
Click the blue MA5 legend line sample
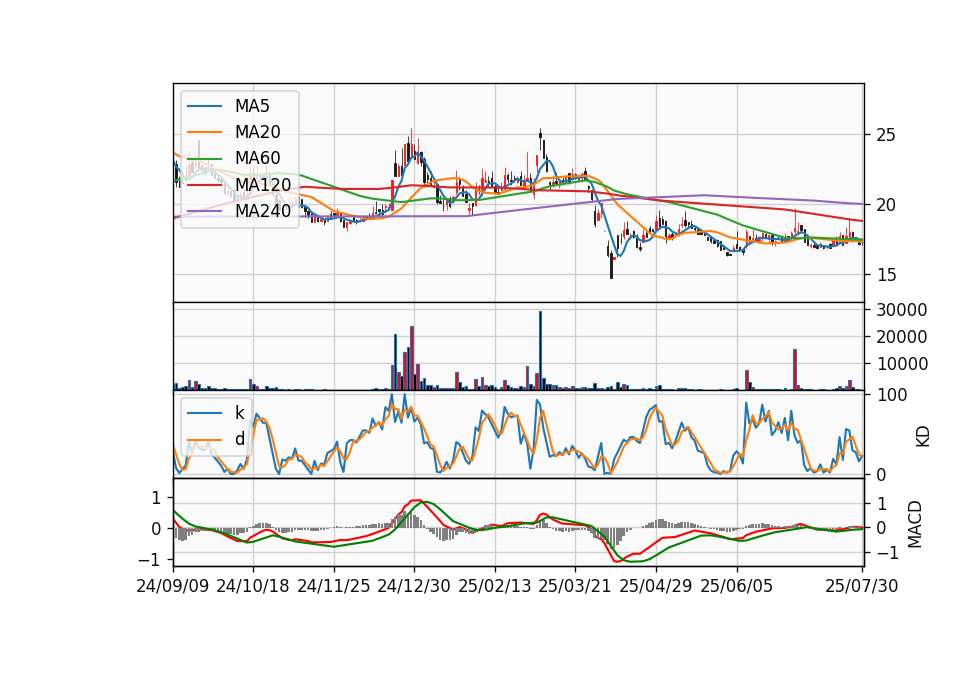[x=204, y=106]
